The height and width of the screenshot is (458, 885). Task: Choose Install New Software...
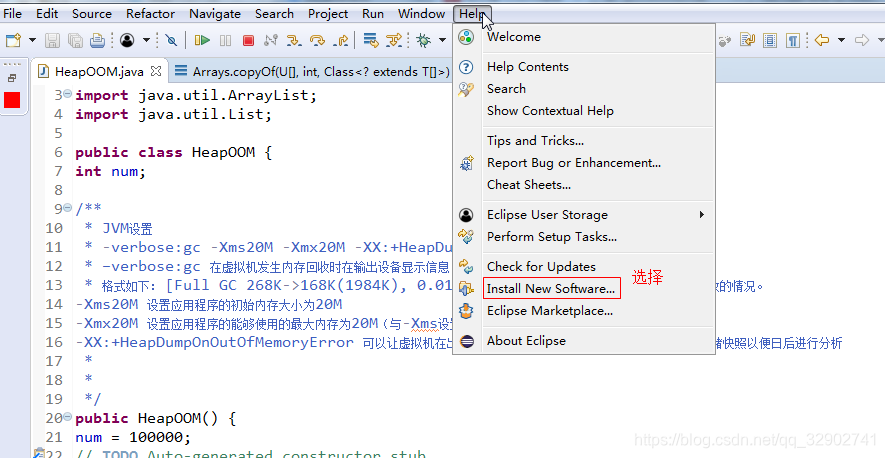click(x=584, y=289)
